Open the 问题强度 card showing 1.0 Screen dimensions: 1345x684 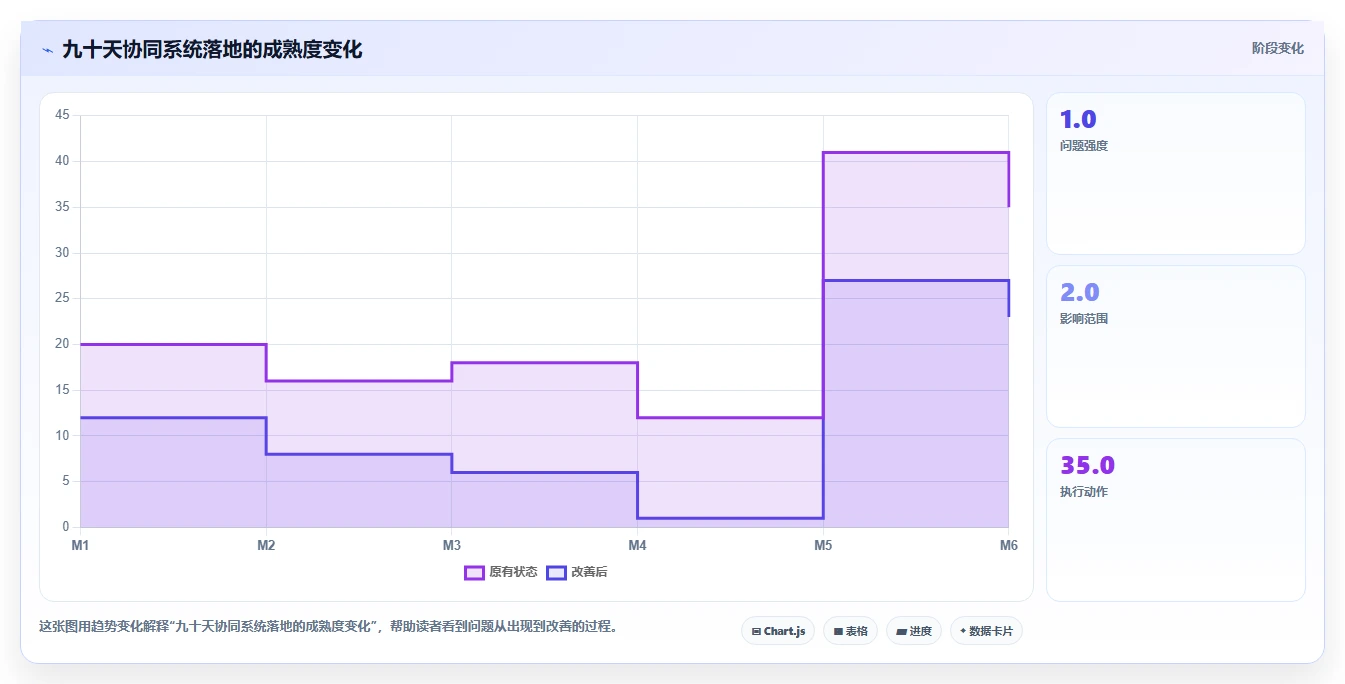pyautogui.click(x=1176, y=174)
